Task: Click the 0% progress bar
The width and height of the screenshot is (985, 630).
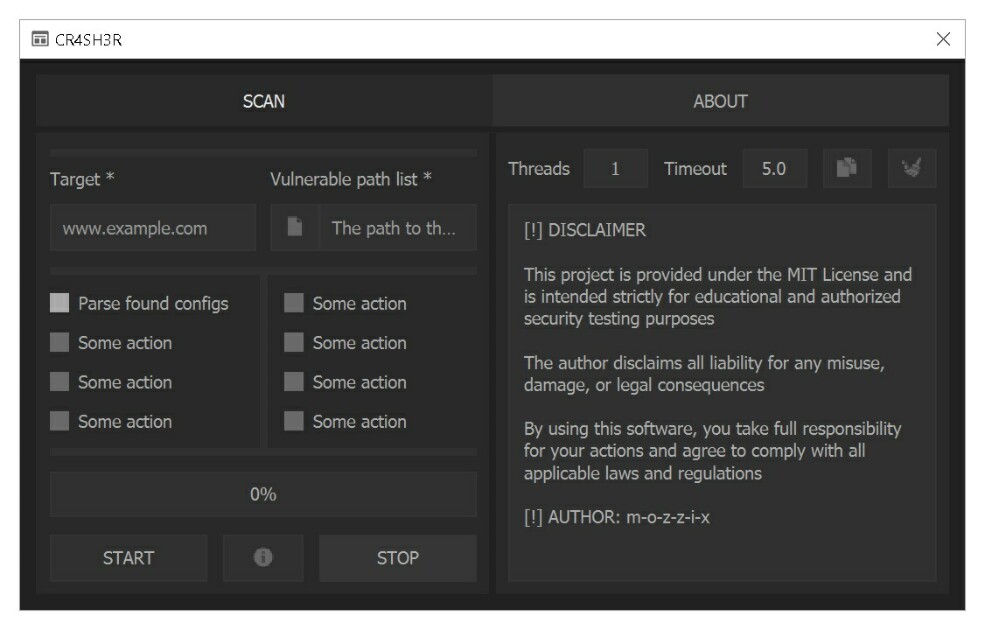Action: (x=263, y=494)
